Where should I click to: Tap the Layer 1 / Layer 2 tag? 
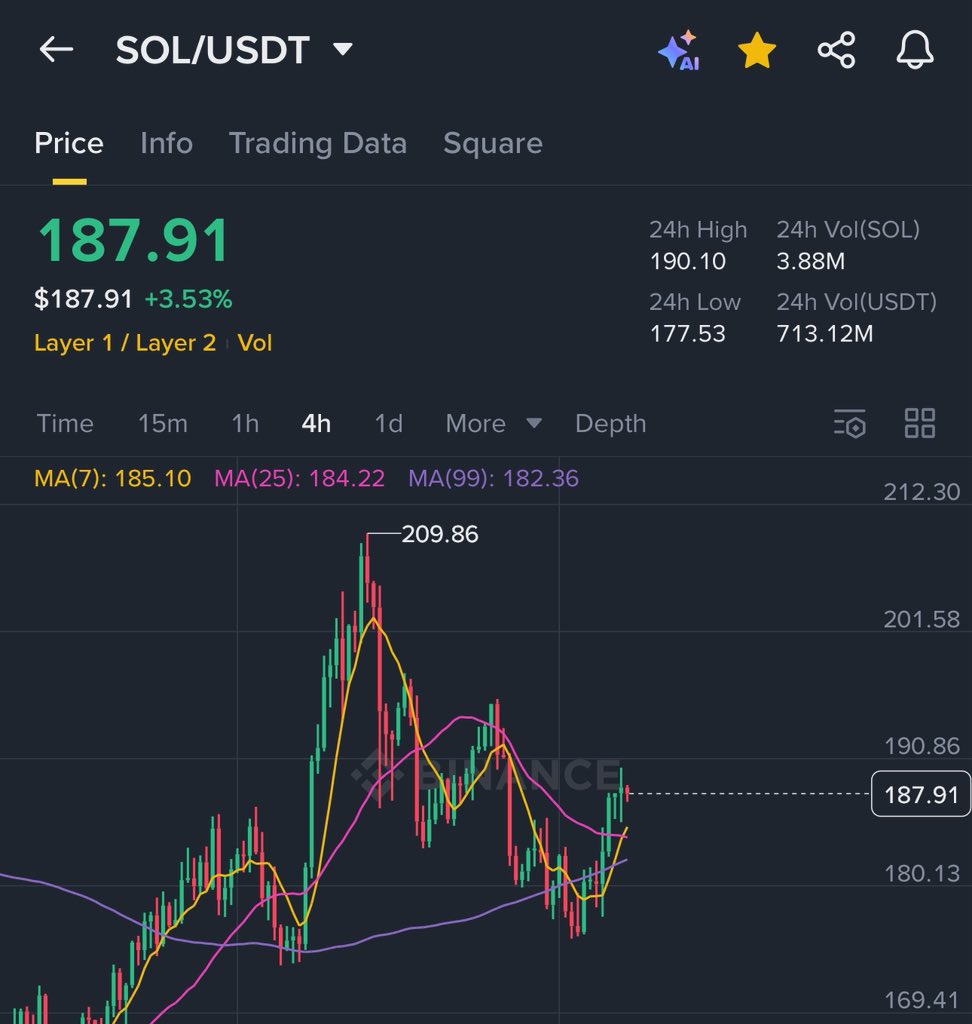125,343
